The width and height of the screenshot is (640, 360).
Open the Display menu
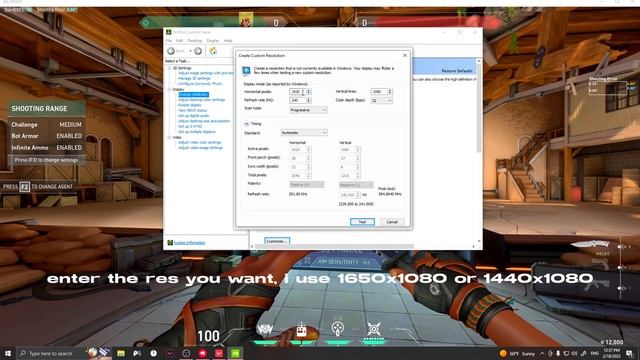[x=213, y=41]
